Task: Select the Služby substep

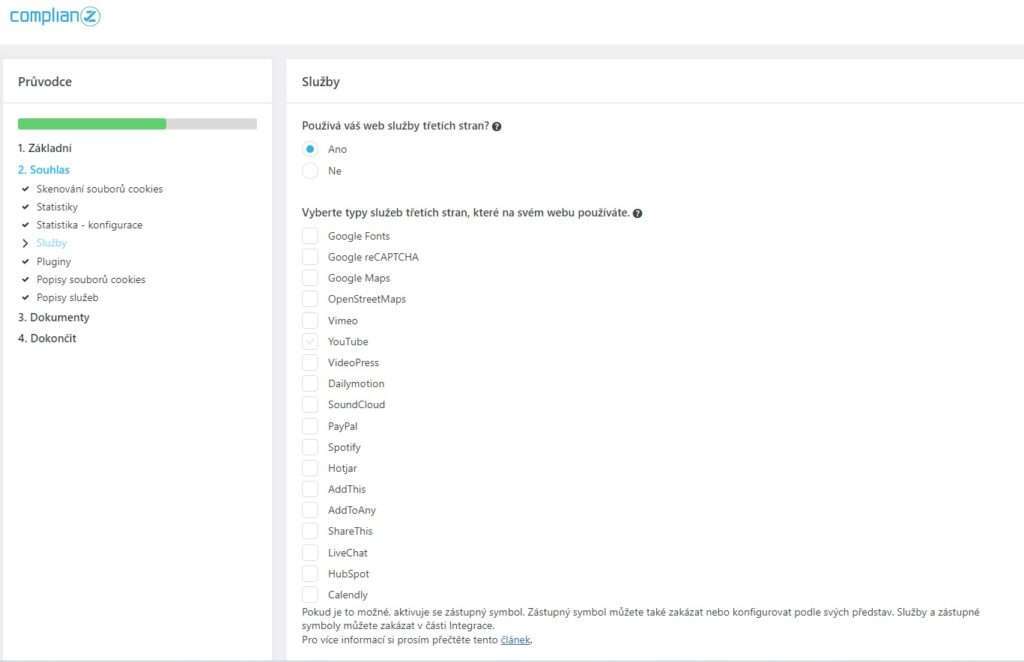Action: [x=52, y=243]
